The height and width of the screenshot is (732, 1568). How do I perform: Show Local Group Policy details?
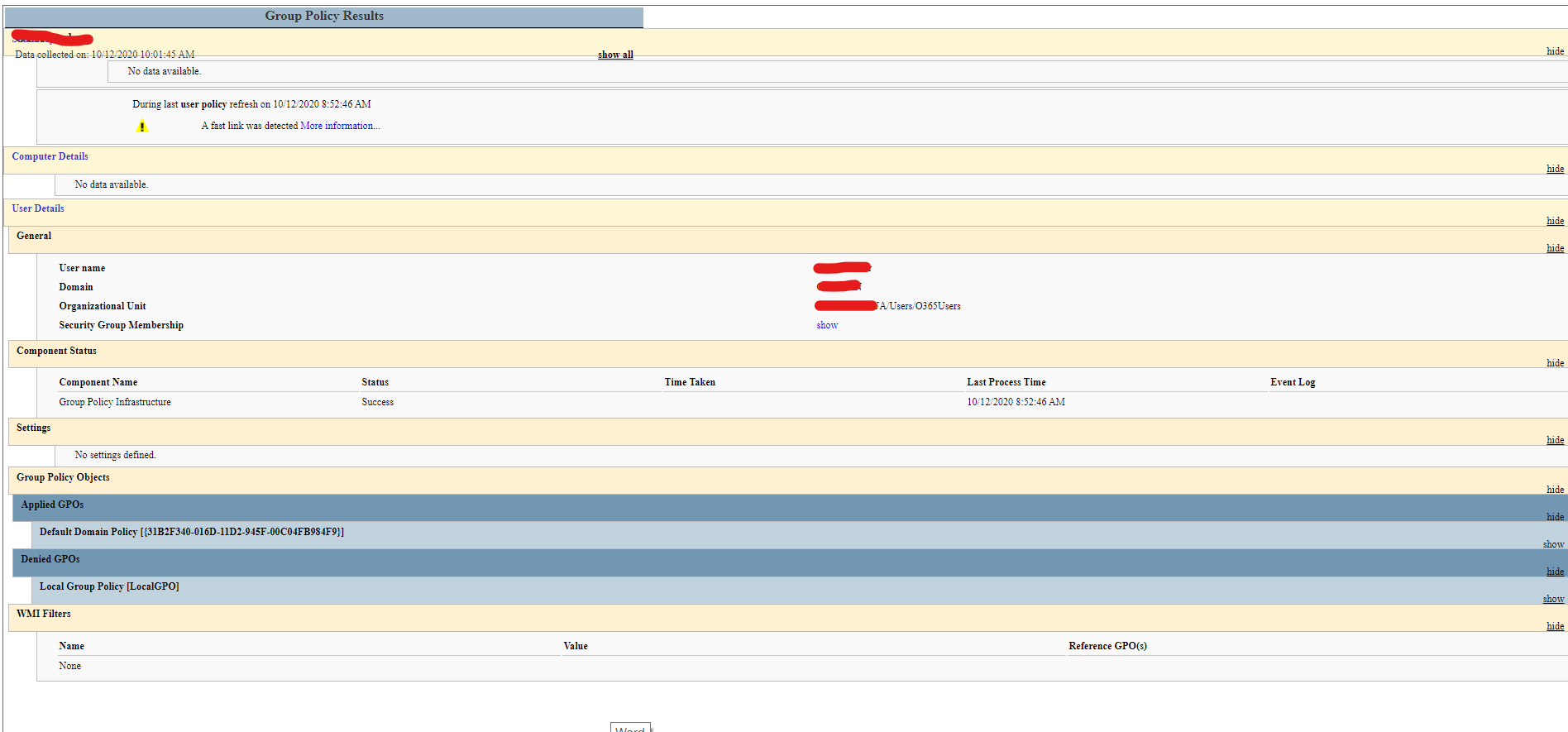pyautogui.click(x=1553, y=599)
